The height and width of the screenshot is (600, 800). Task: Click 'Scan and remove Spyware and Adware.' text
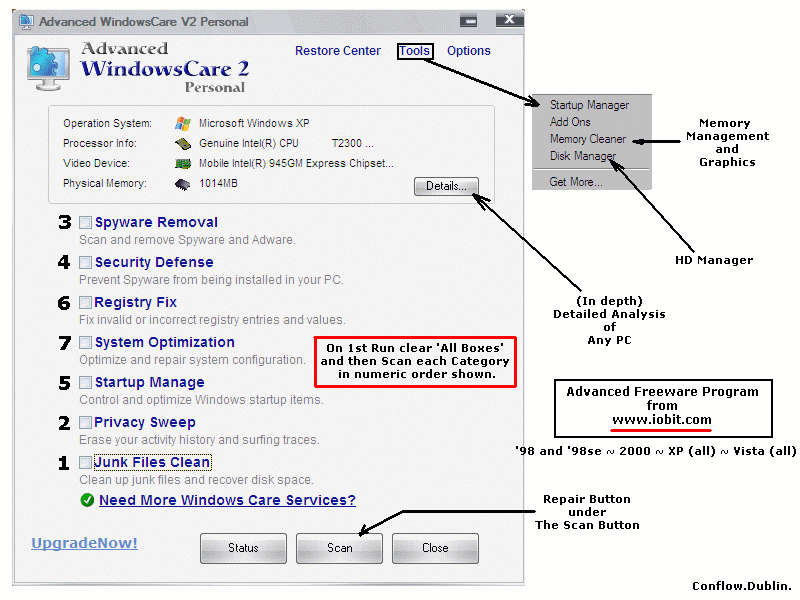click(x=187, y=240)
